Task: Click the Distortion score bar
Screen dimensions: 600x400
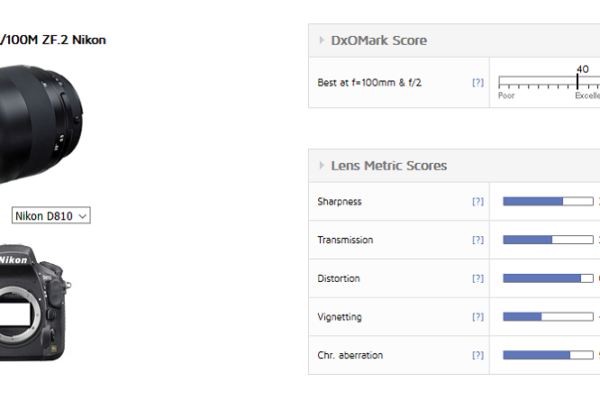Action: point(547,279)
